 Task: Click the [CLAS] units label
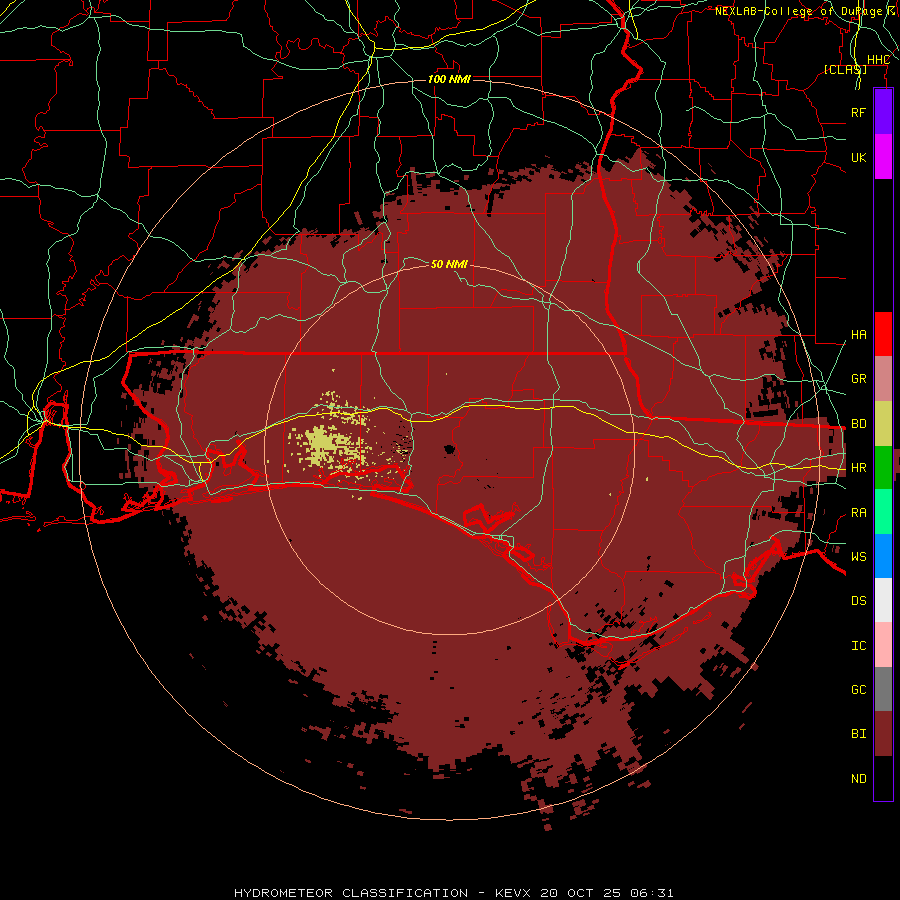(845, 69)
